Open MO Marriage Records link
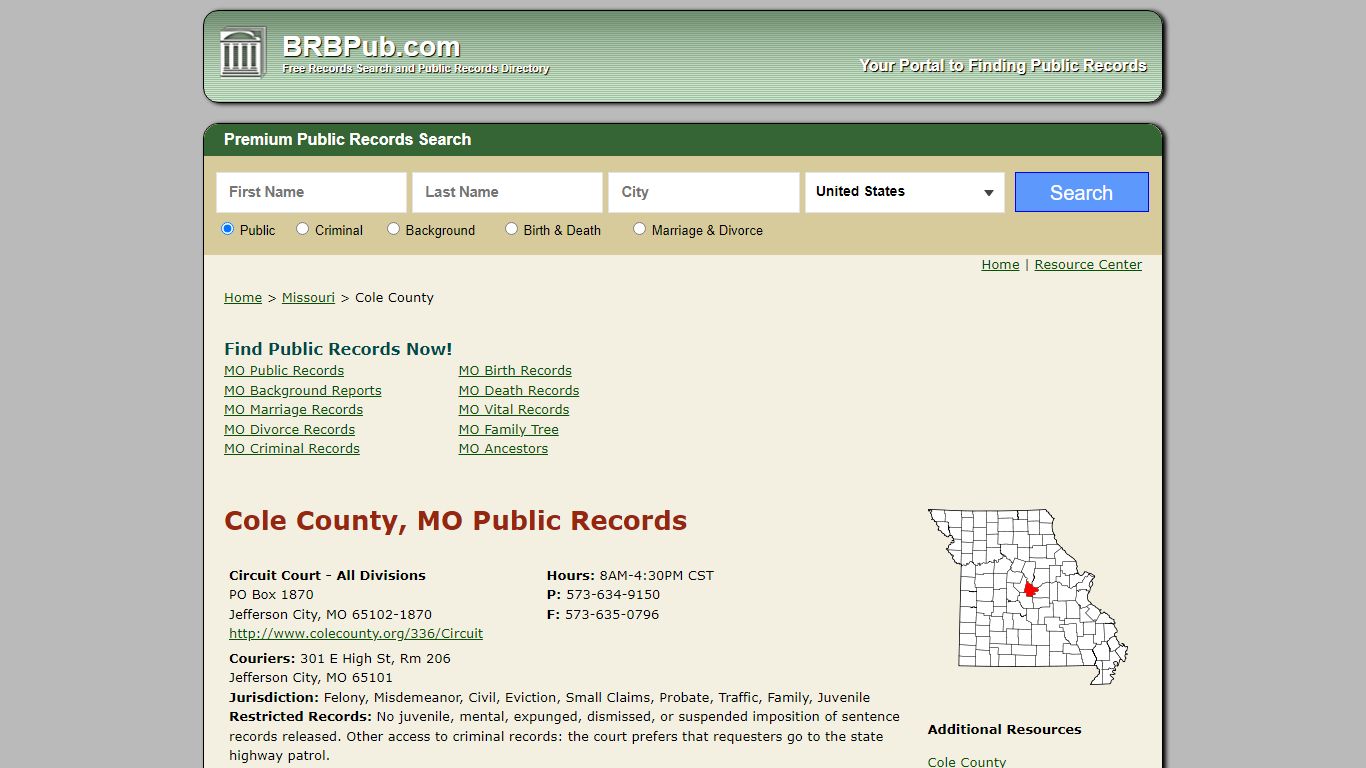Image resolution: width=1366 pixels, height=768 pixels. (293, 410)
